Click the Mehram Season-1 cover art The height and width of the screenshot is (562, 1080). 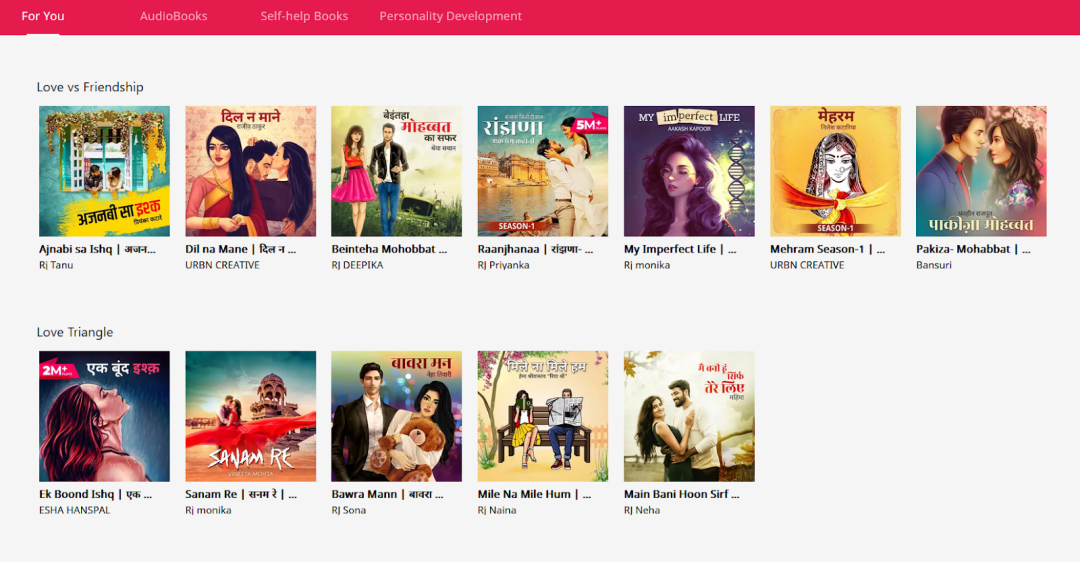[835, 171]
